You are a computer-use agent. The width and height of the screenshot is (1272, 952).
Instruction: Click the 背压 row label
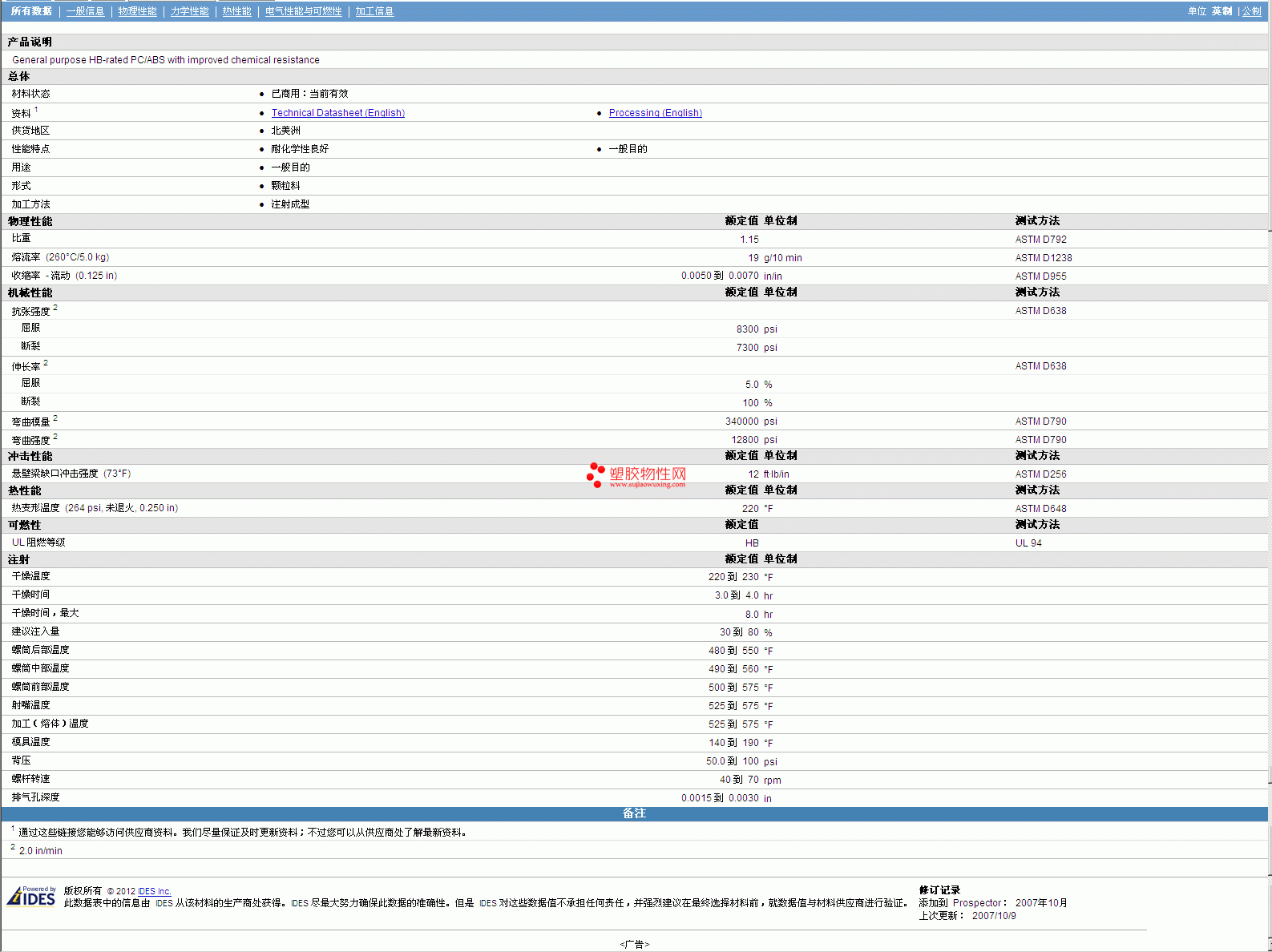tap(21, 760)
